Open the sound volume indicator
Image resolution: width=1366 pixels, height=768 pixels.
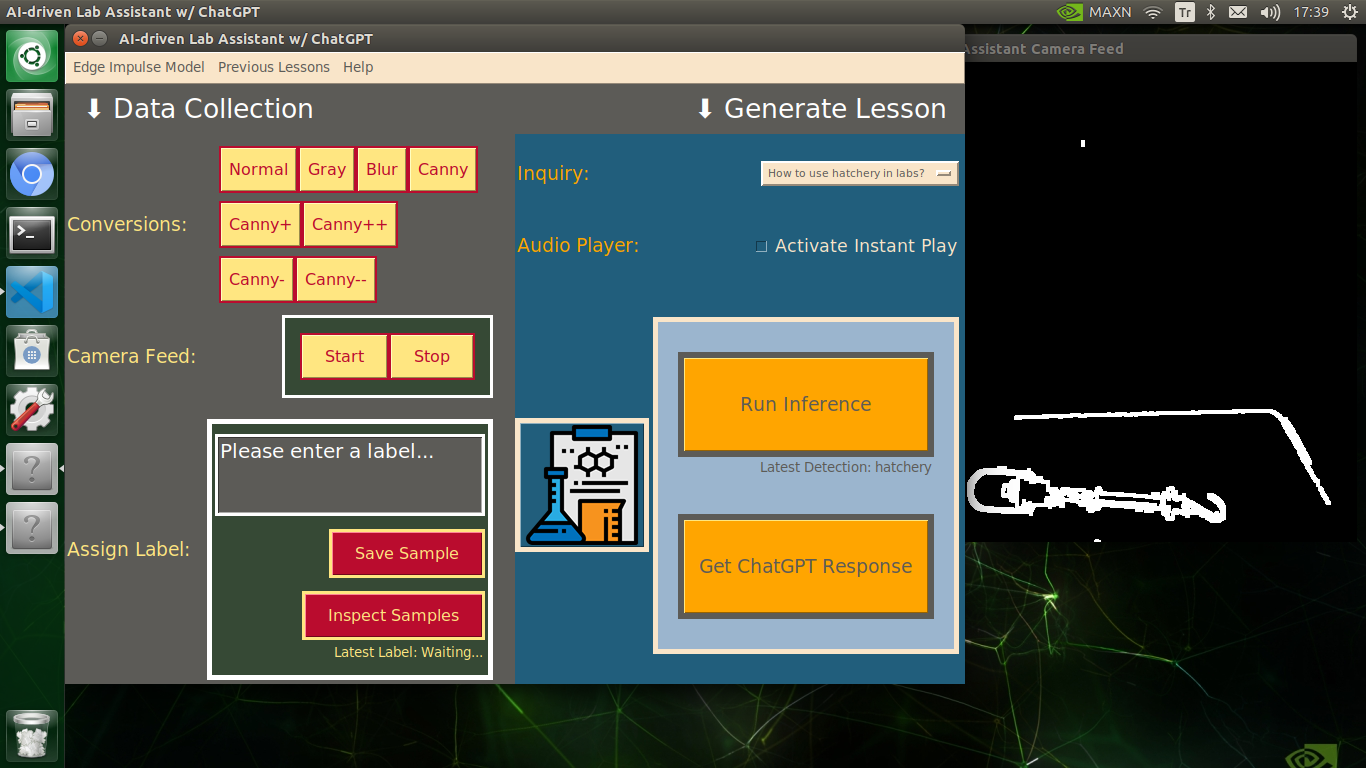1270,12
